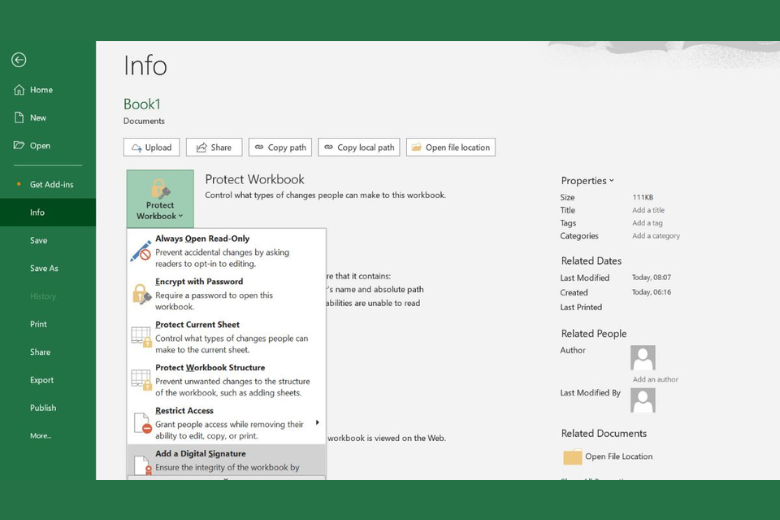This screenshot has height=520, width=780.
Task: Open Get Add-ins in the sidebar
Action: click(48, 184)
